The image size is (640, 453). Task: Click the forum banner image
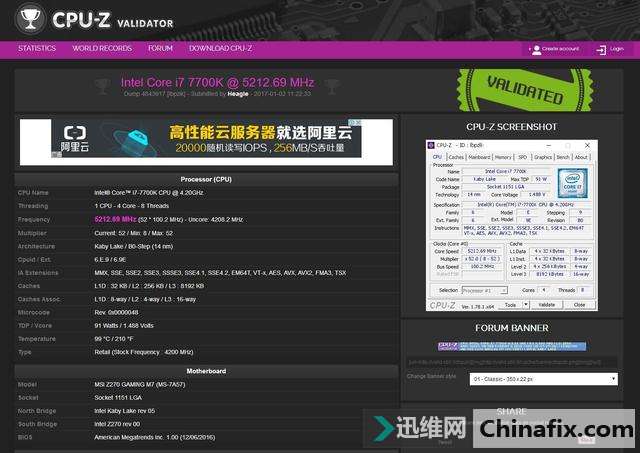pyautogui.click(x=512, y=346)
